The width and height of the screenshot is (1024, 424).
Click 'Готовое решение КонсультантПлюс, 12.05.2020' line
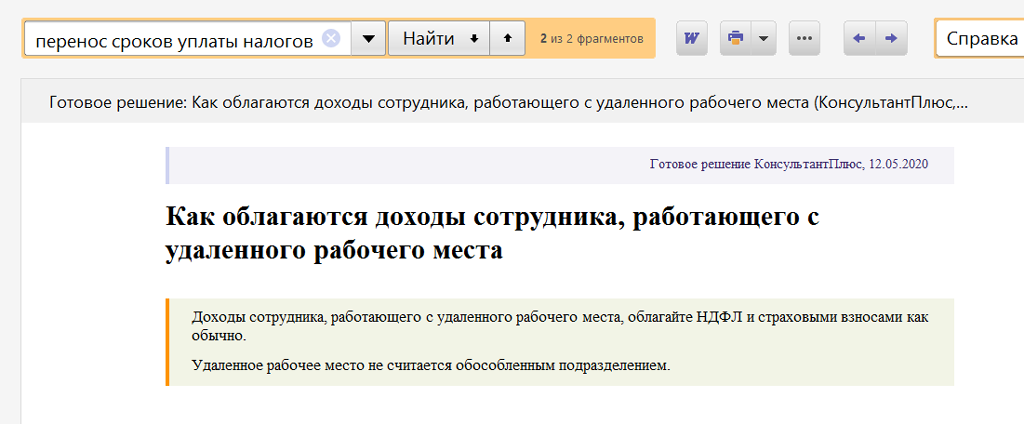(789, 163)
